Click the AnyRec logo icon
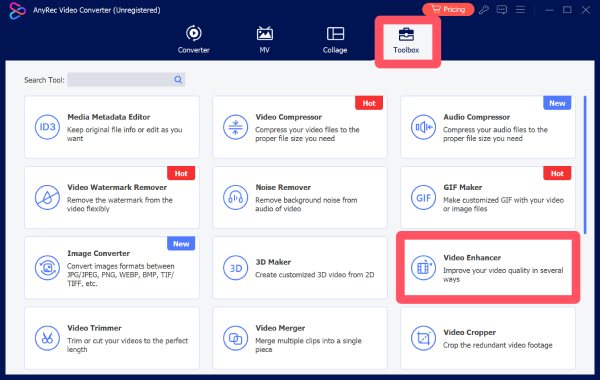600x380 pixels. (17, 10)
